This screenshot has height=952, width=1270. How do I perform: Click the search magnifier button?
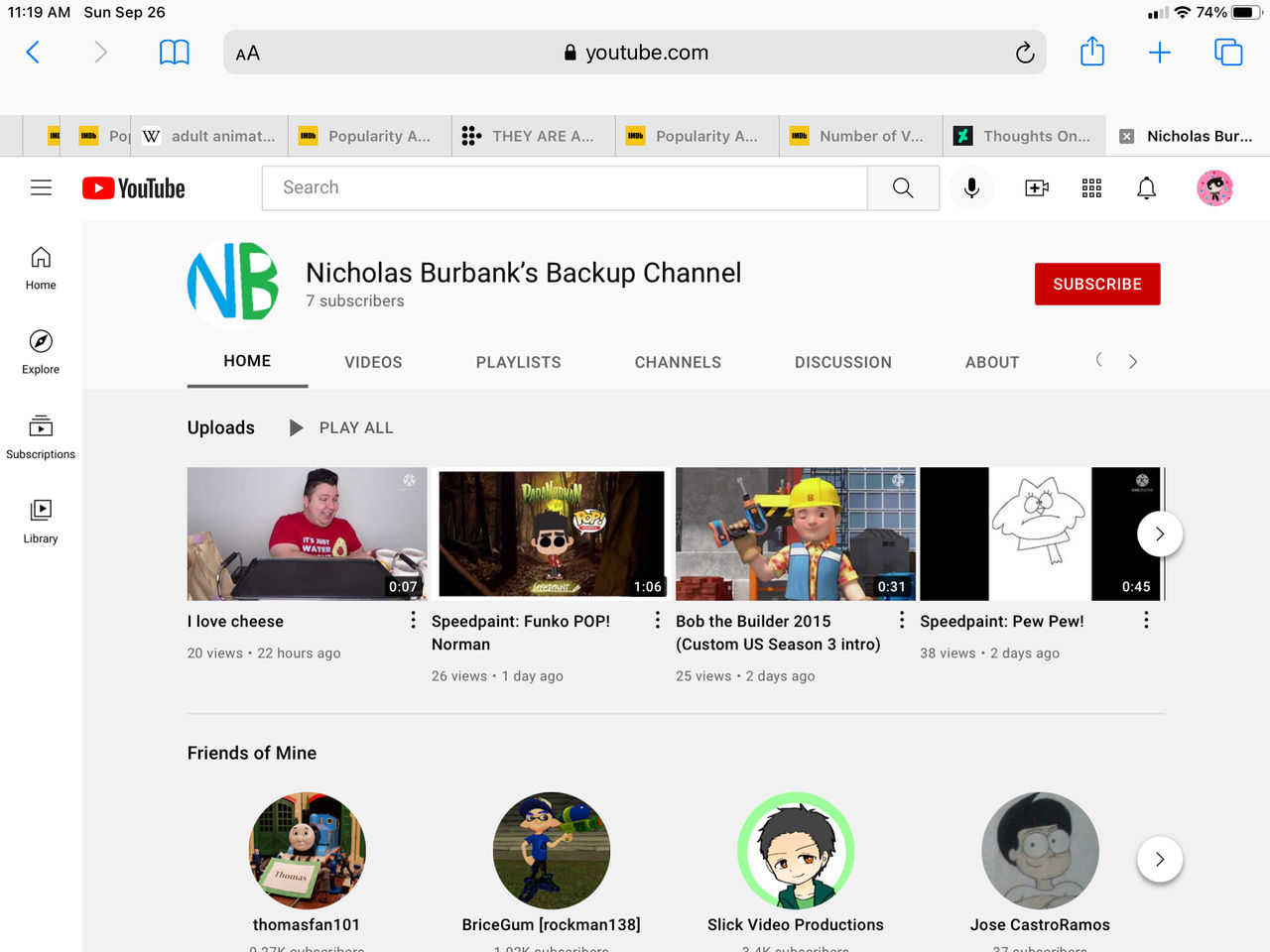click(x=903, y=187)
